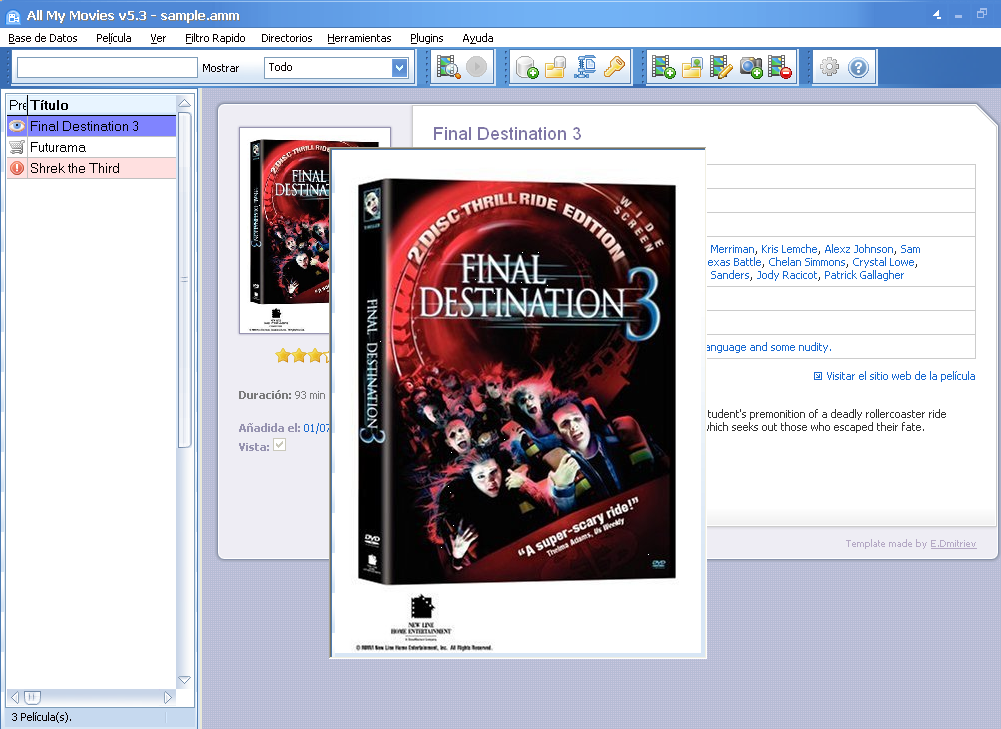The height and width of the screenshot is (729, 1001).
Task: Click the enlarged Final Destination 3 cover
Action: point(518,403)
